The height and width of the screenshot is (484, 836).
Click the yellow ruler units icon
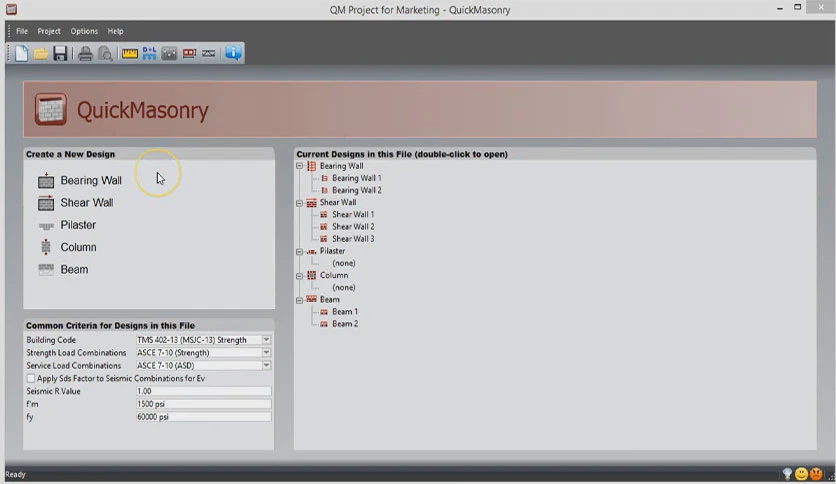pos(130,53)
